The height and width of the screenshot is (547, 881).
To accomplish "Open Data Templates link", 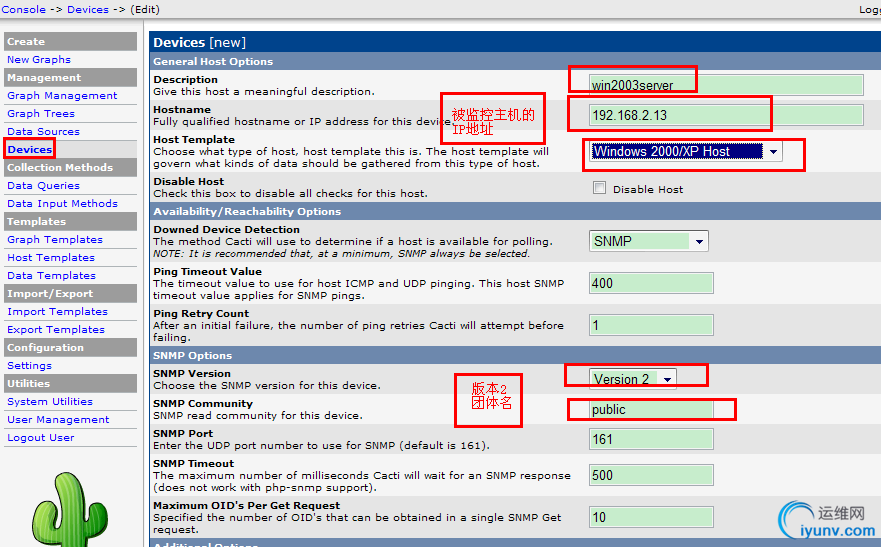I will click(x=51, y=275).
